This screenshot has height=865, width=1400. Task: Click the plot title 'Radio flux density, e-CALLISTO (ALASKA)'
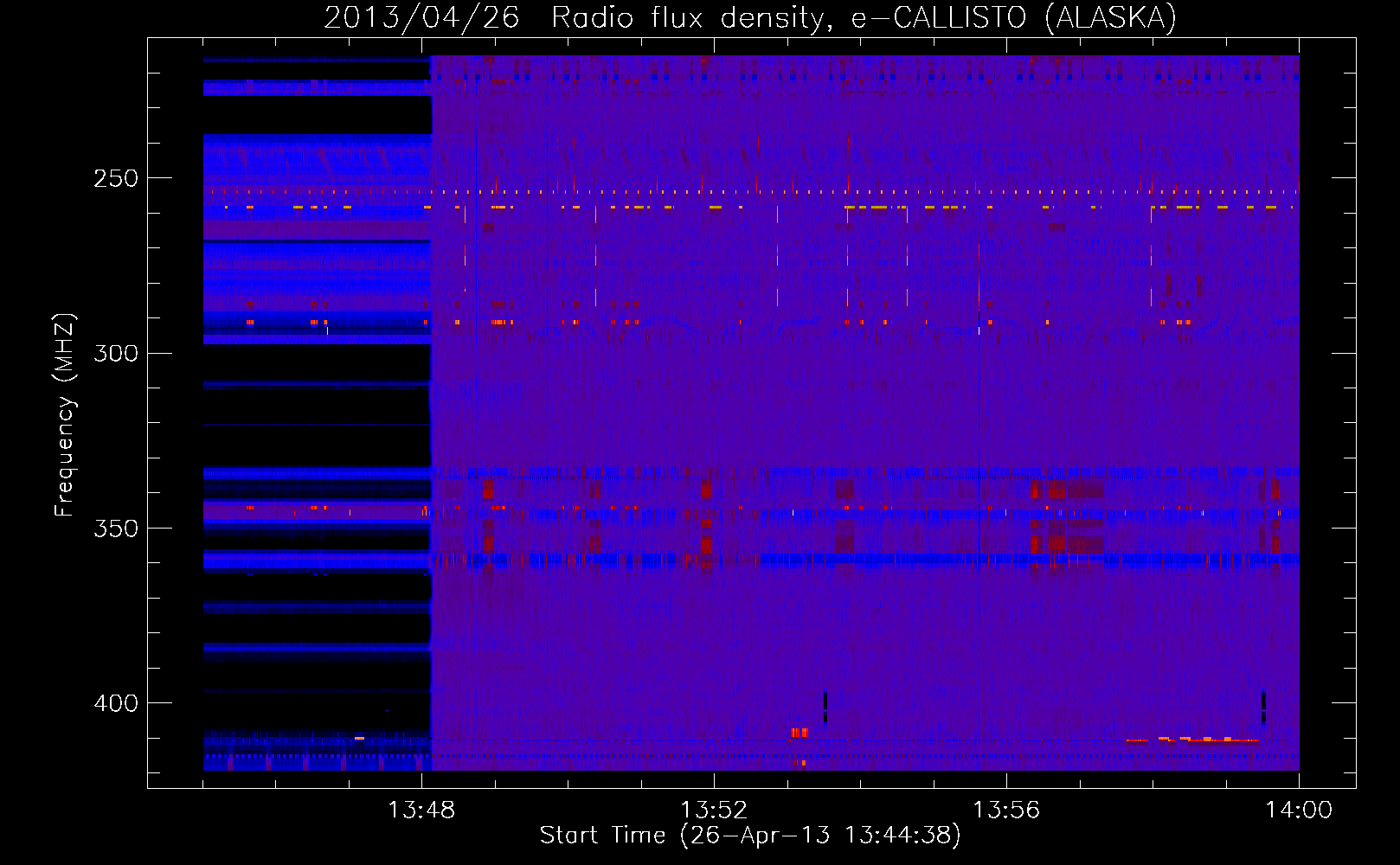[x=864, y=17]
